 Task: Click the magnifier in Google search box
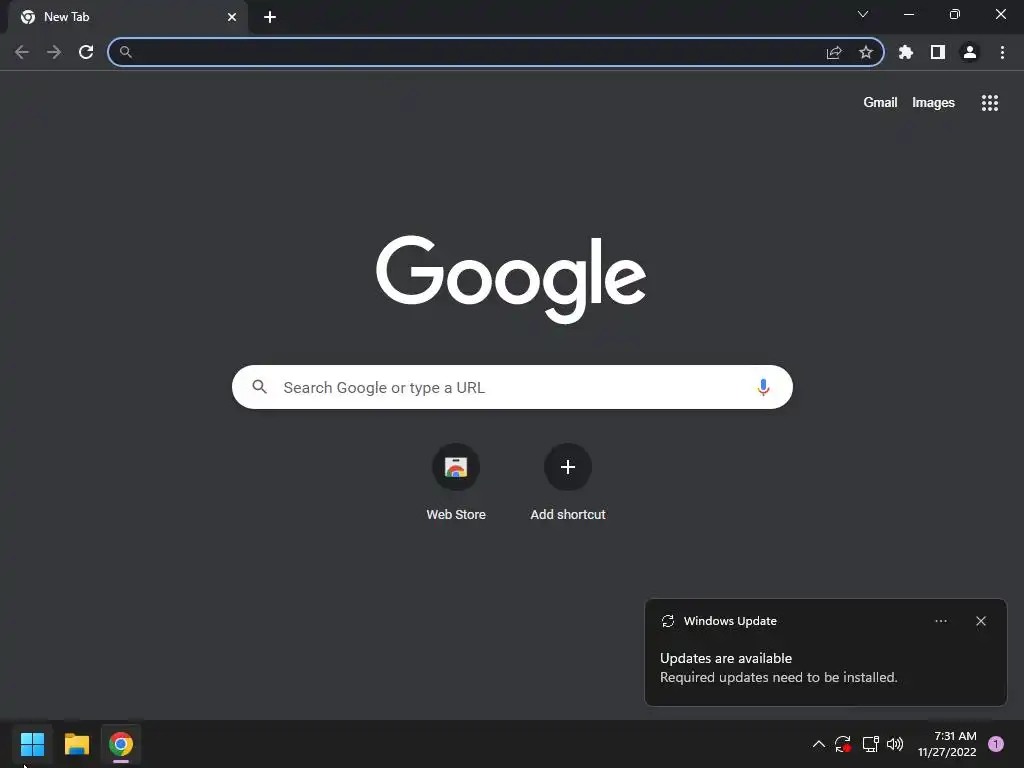(260, 387)
